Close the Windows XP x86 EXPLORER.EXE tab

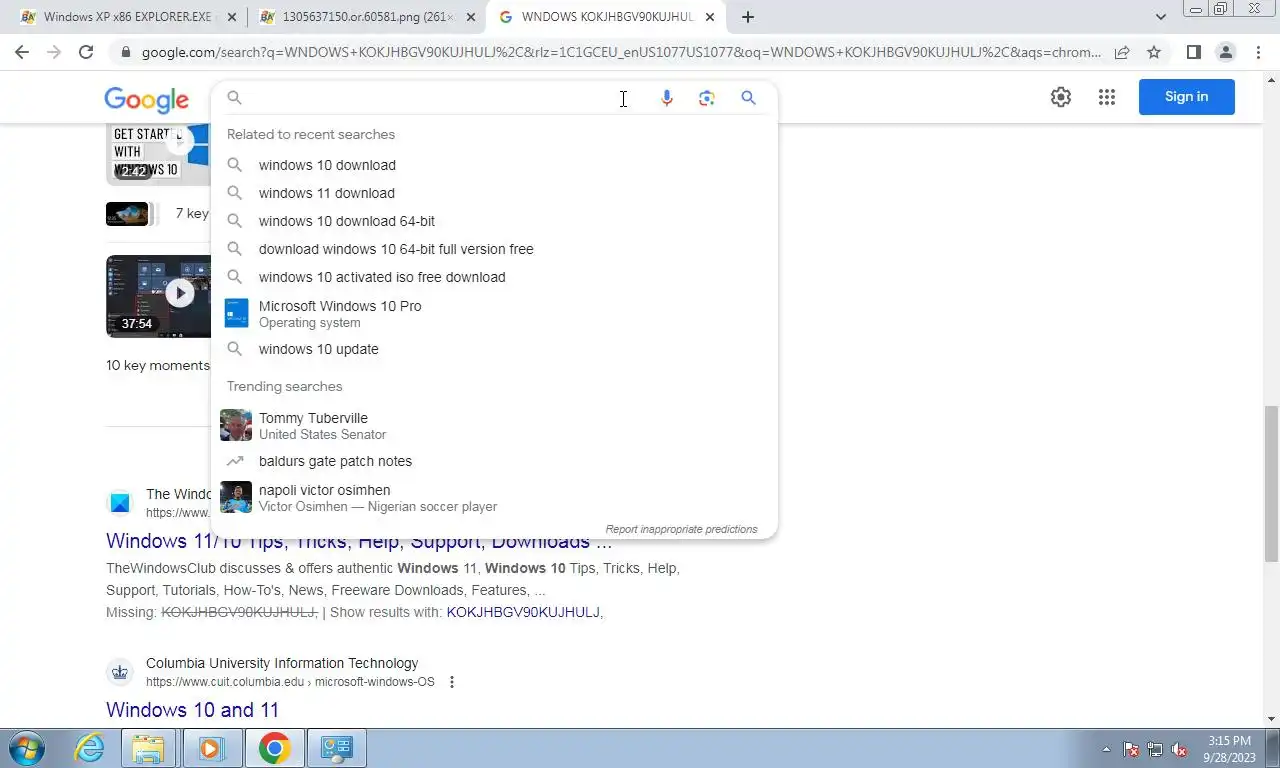pos(232,17)
